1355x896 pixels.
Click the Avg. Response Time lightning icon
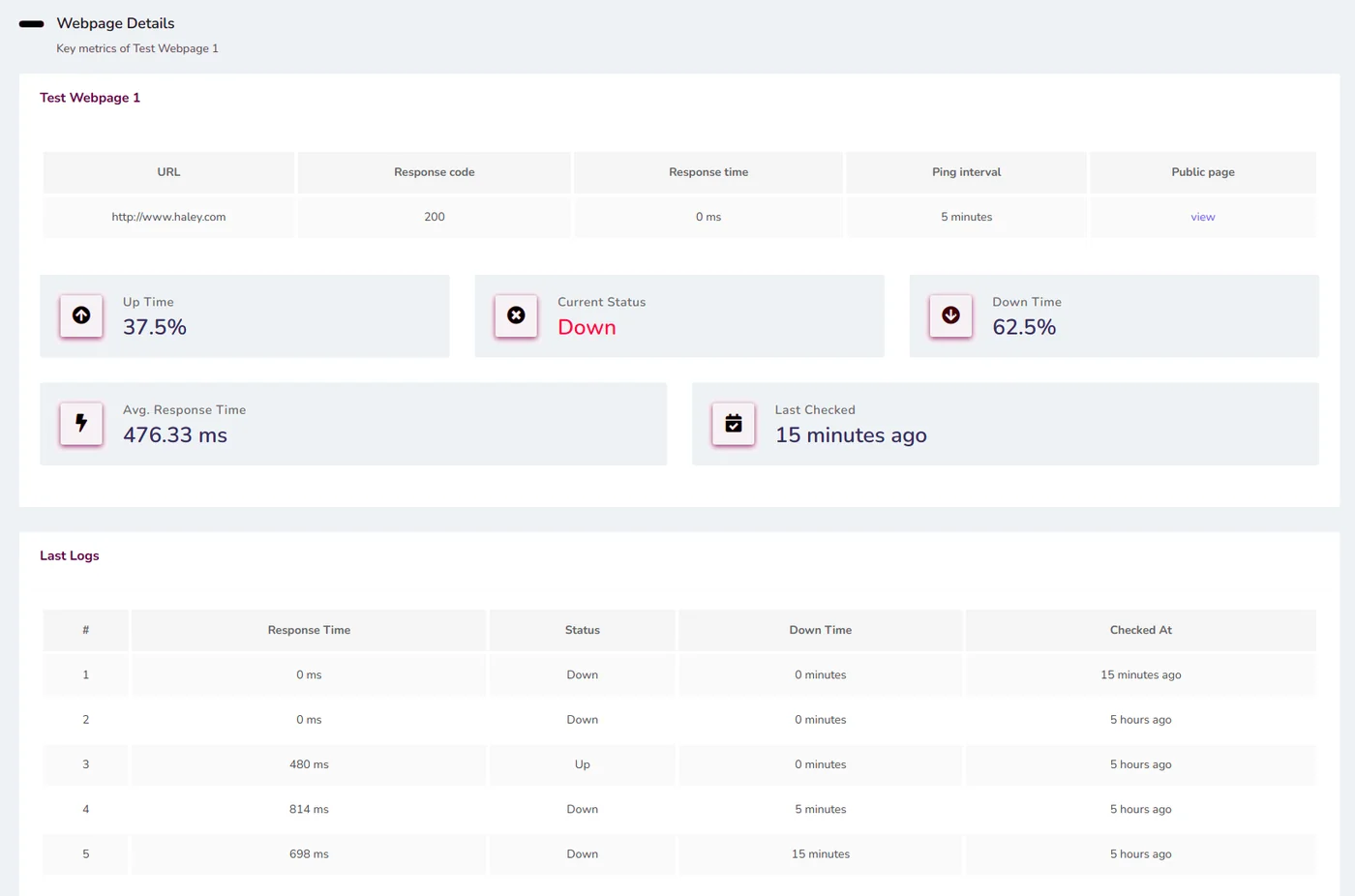coord(81,423)
